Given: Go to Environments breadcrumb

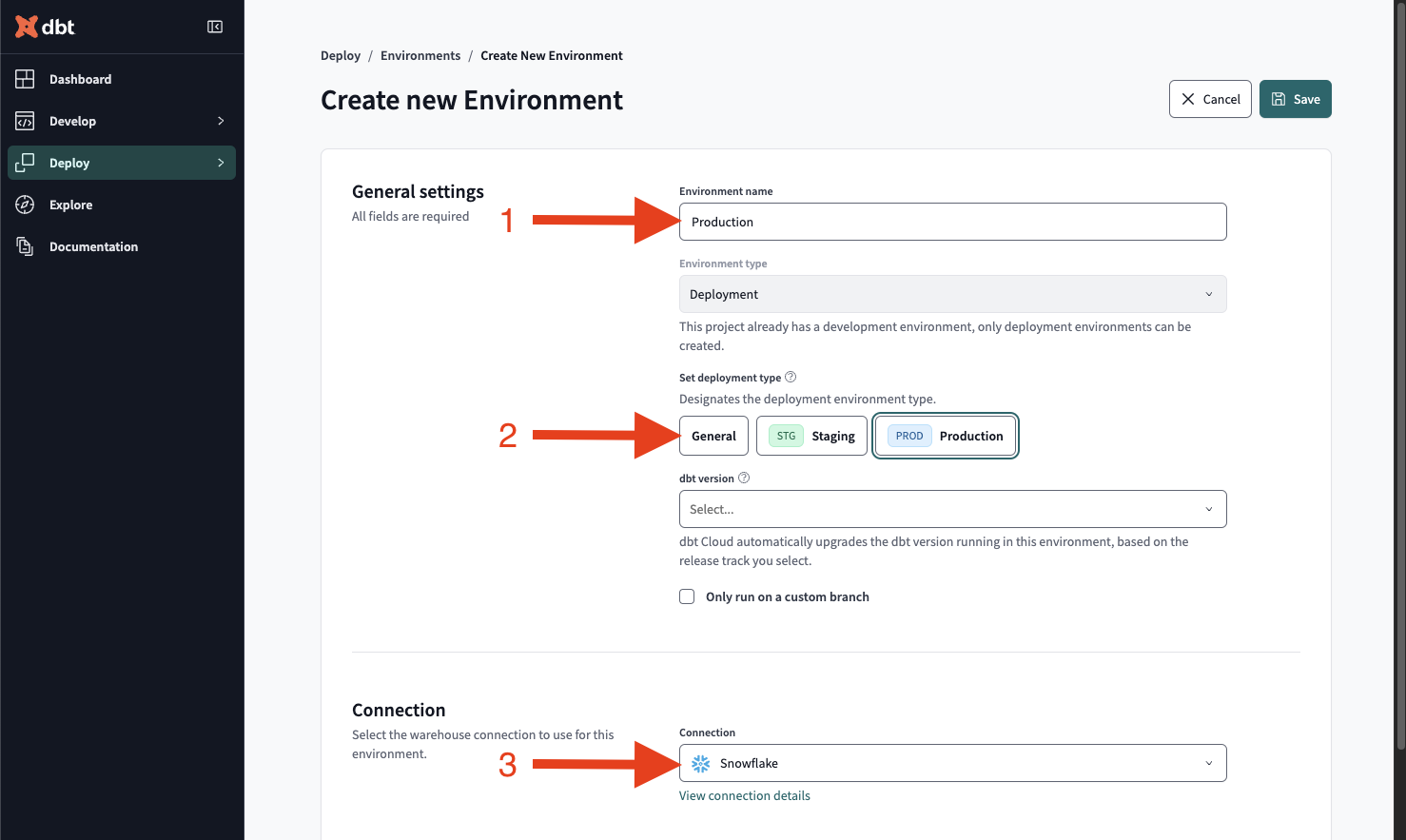Looking at the screenshot, I should pos(420,55).
